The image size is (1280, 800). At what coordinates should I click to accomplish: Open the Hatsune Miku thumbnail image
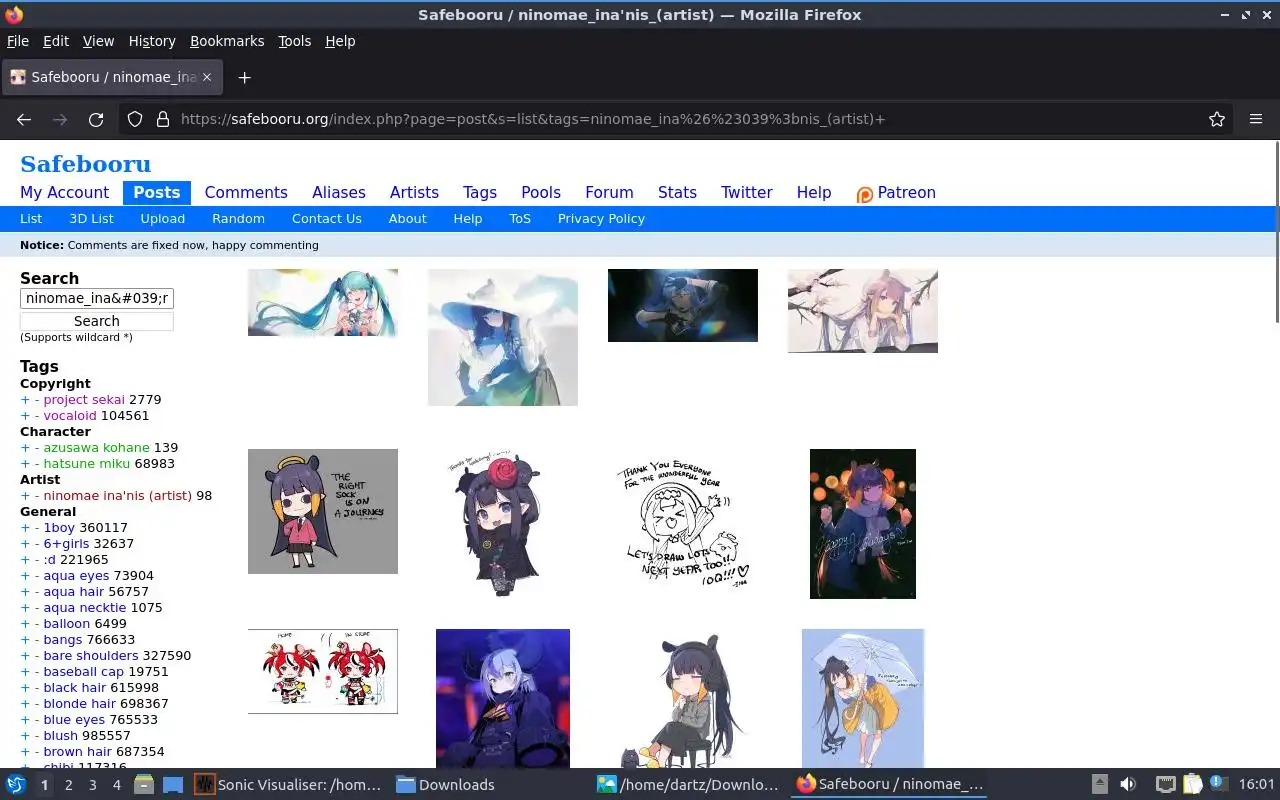(323, 302)
